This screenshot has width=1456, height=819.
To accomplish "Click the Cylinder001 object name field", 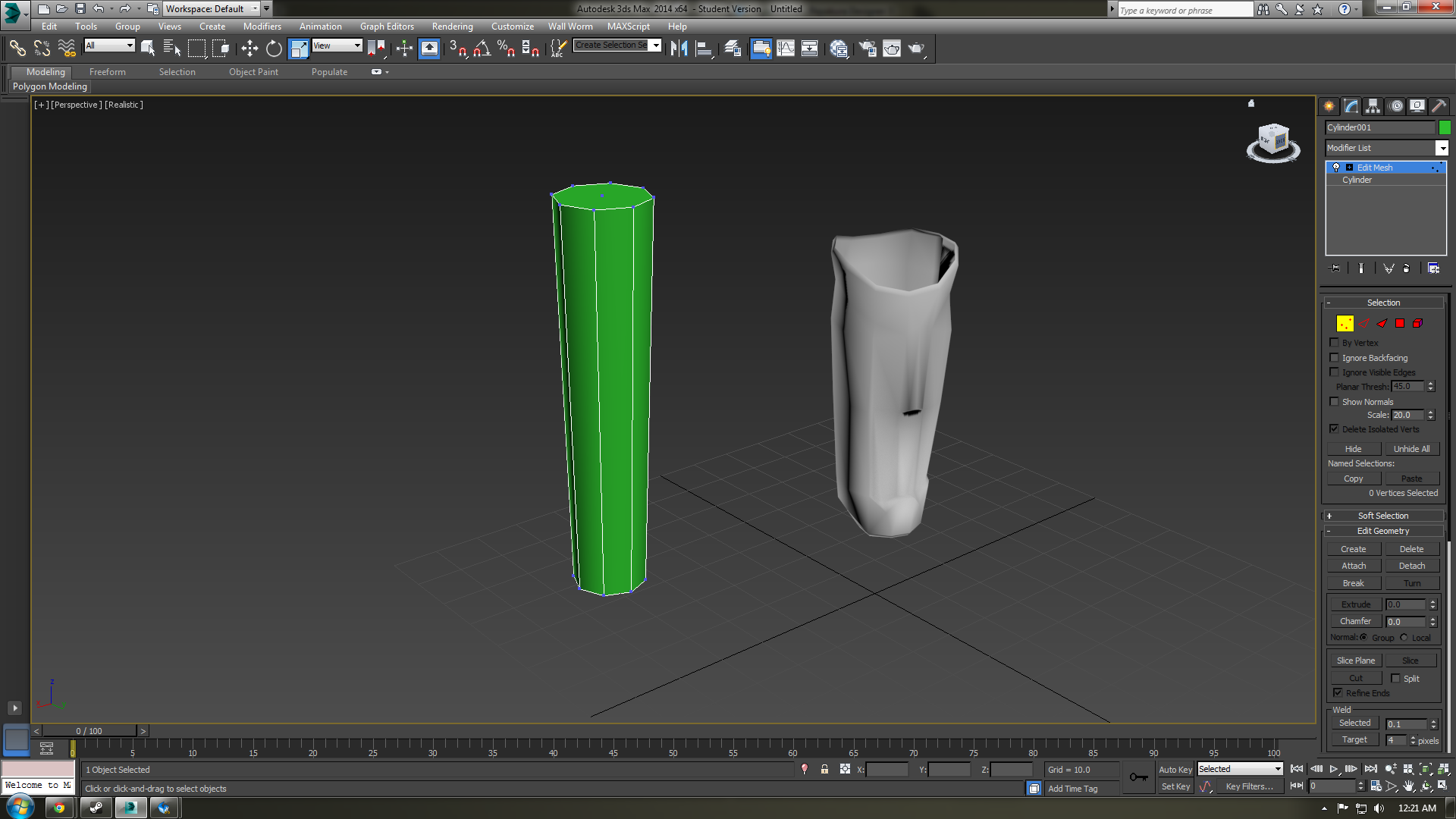I will click(x=1380, y=127).
